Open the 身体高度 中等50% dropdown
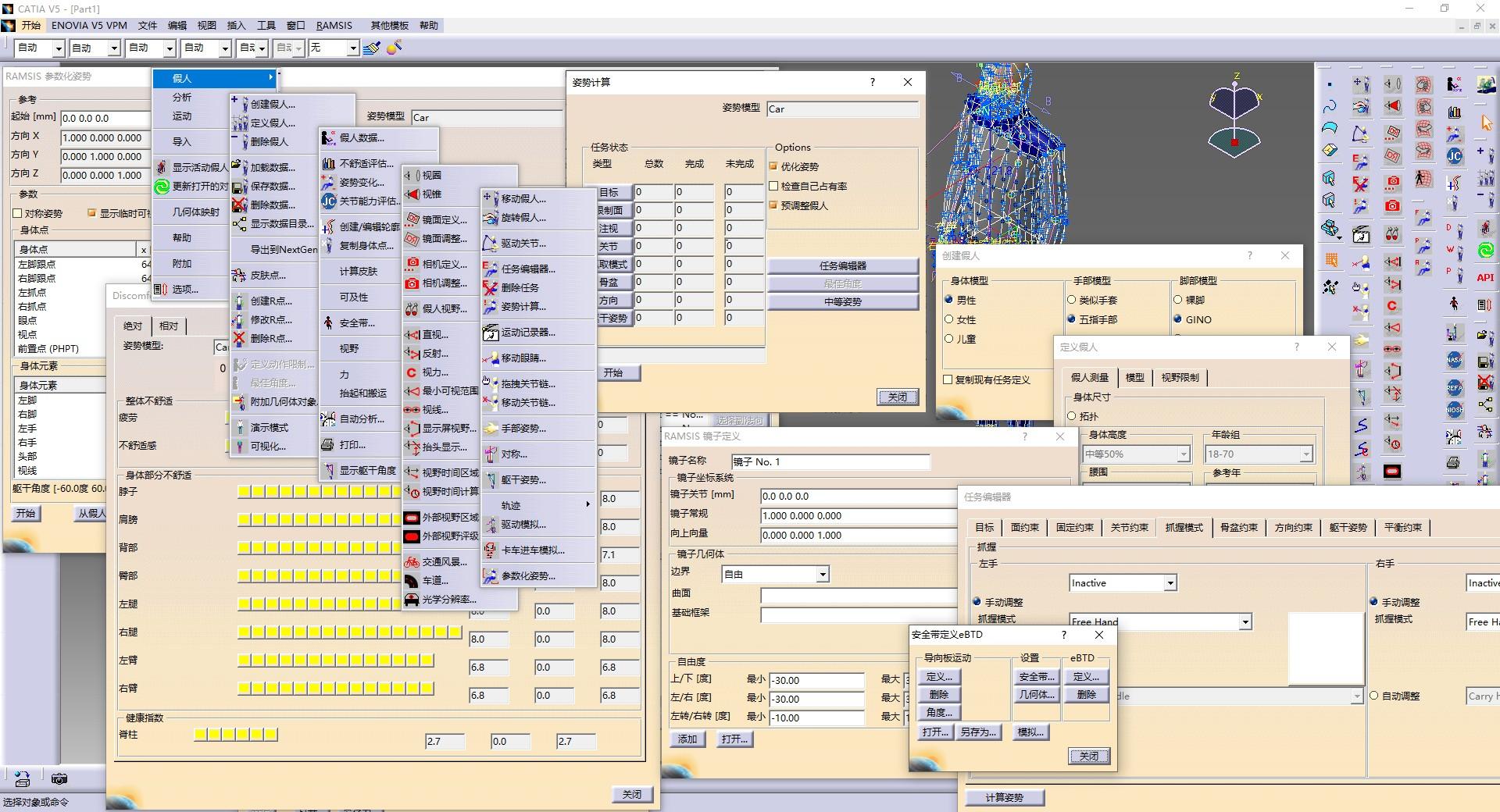Image resolution: width=1500 pixels, height=812 pixels. (1137, 454)
